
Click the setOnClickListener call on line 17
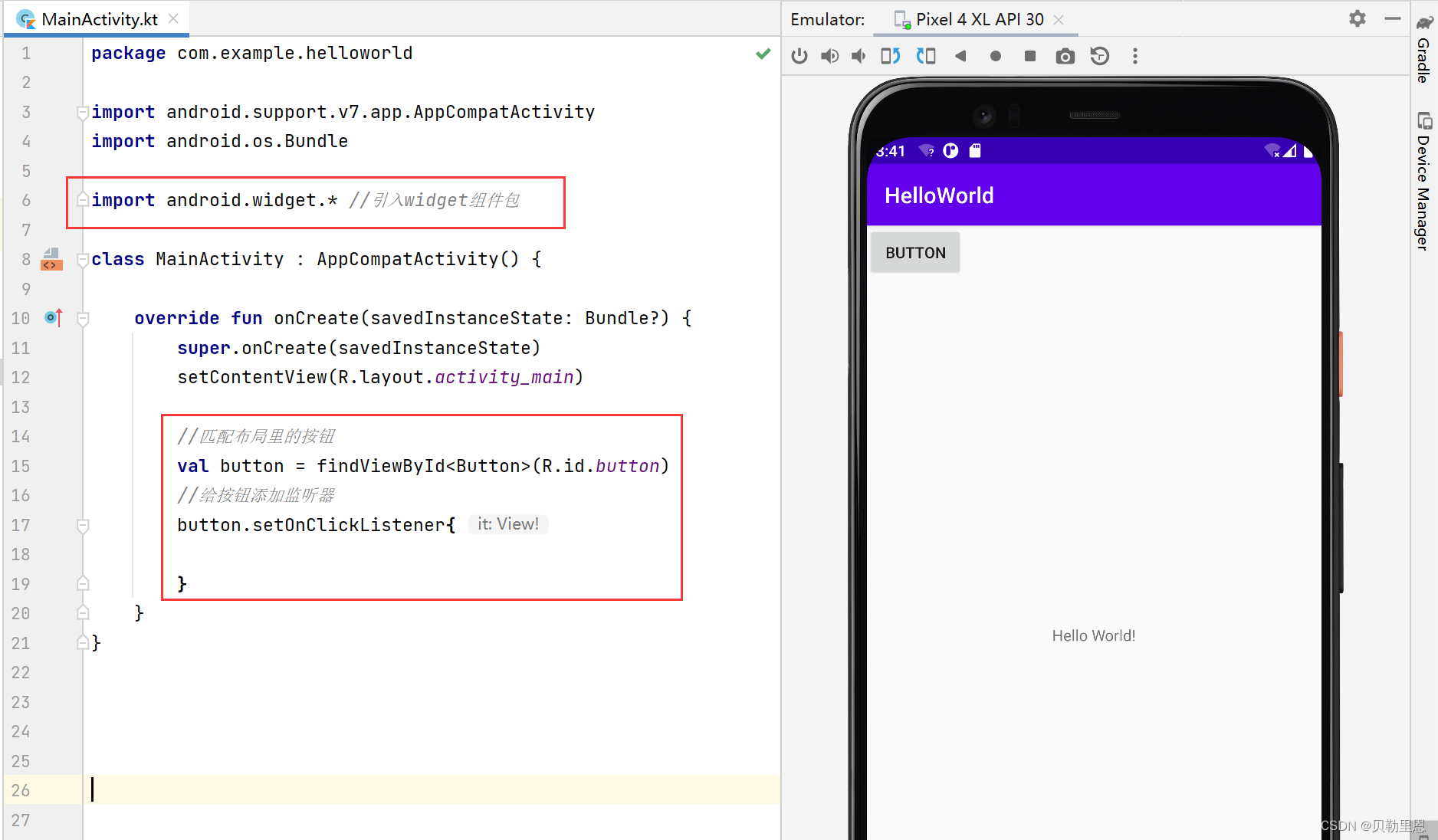coord(350,525)
